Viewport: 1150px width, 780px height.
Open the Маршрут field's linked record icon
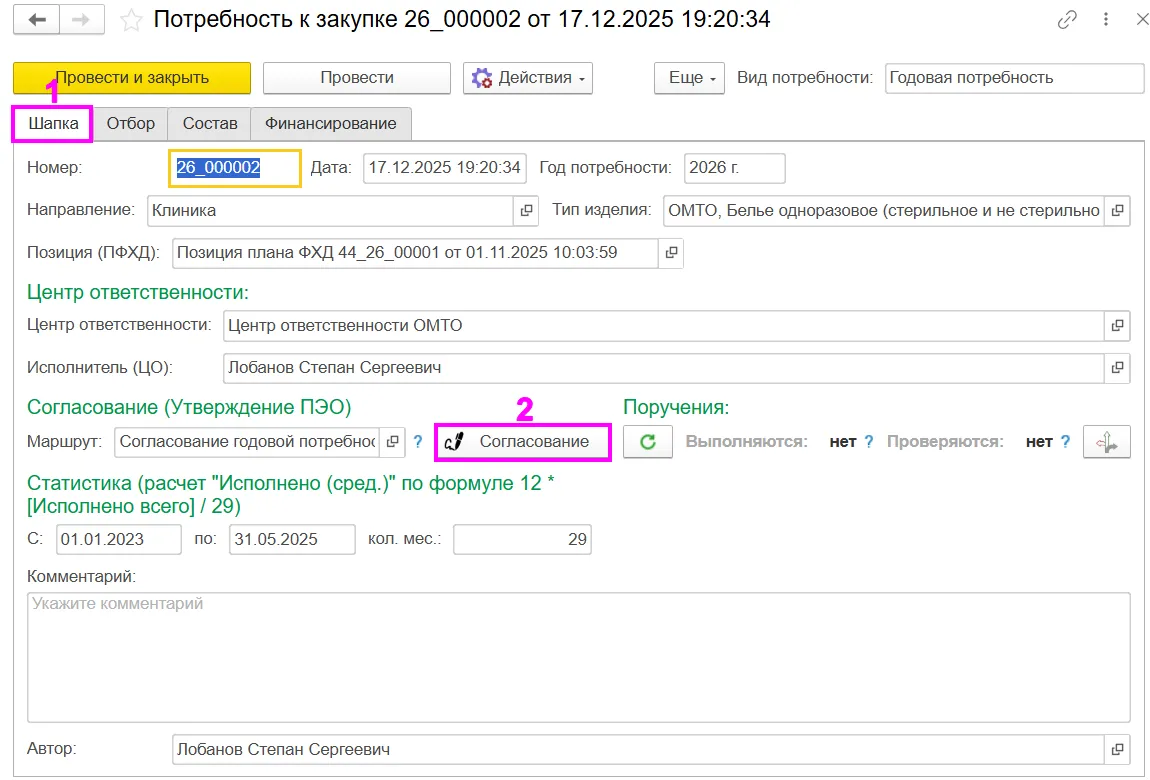click(x=392, y=442)
